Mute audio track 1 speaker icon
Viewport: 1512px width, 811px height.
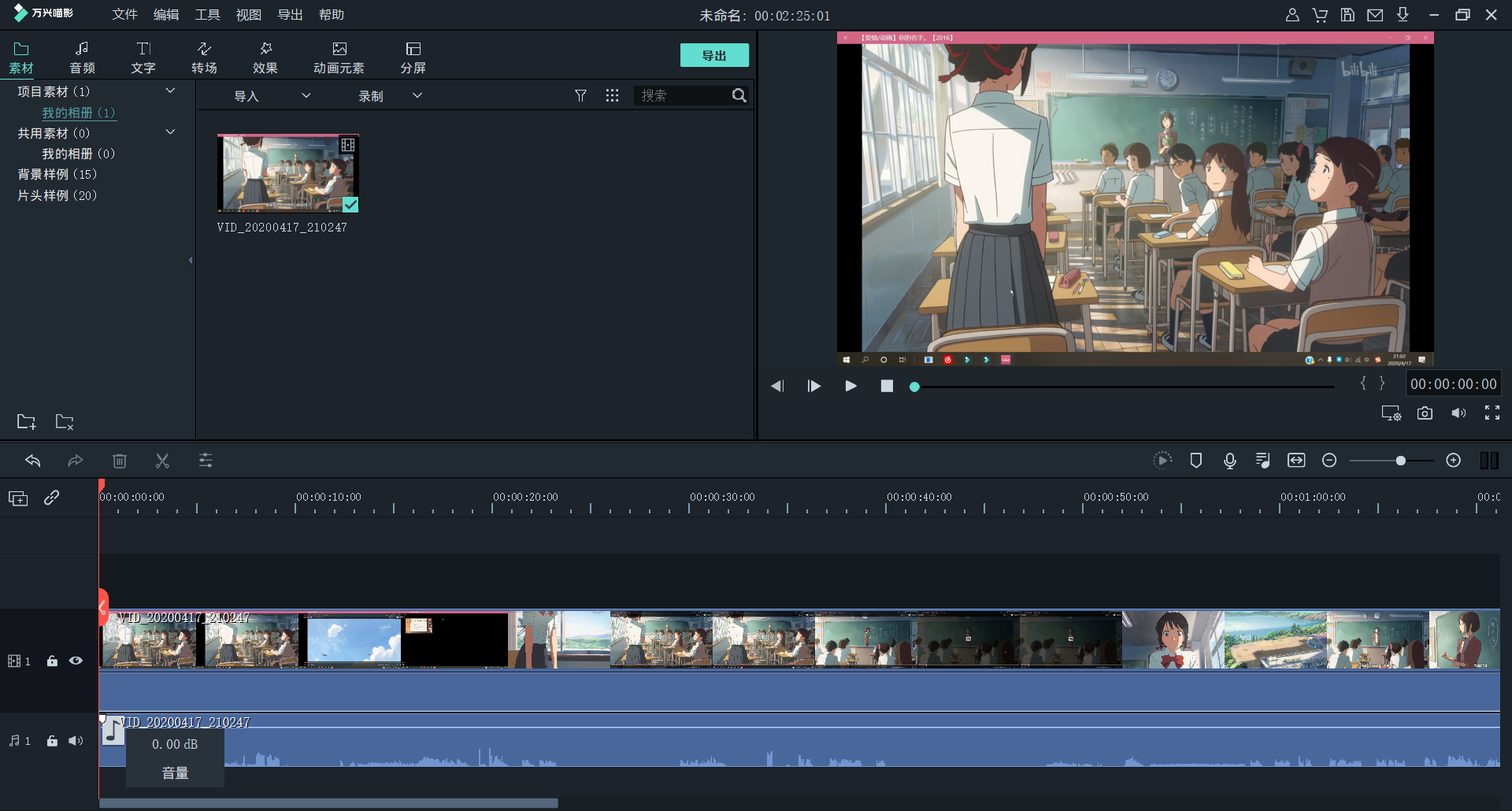(76, 741)
